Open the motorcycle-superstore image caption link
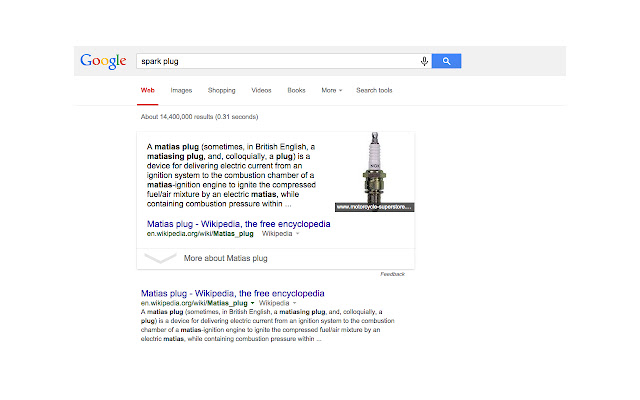 pos(374,207)
